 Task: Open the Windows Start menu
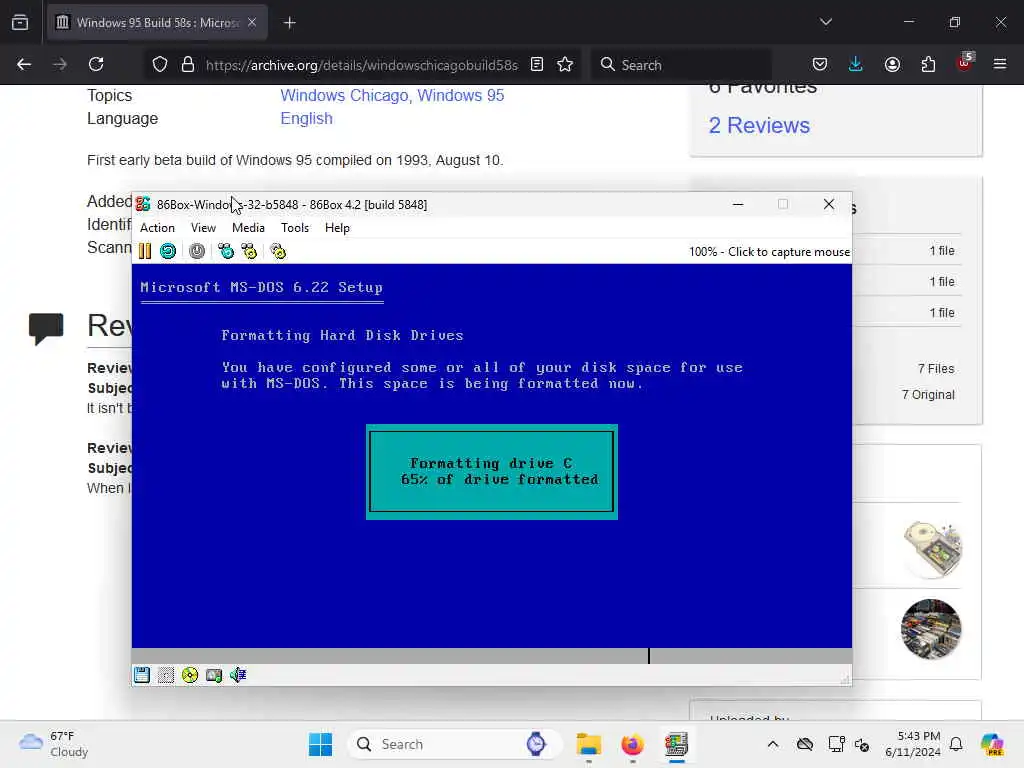click(321, 744)
